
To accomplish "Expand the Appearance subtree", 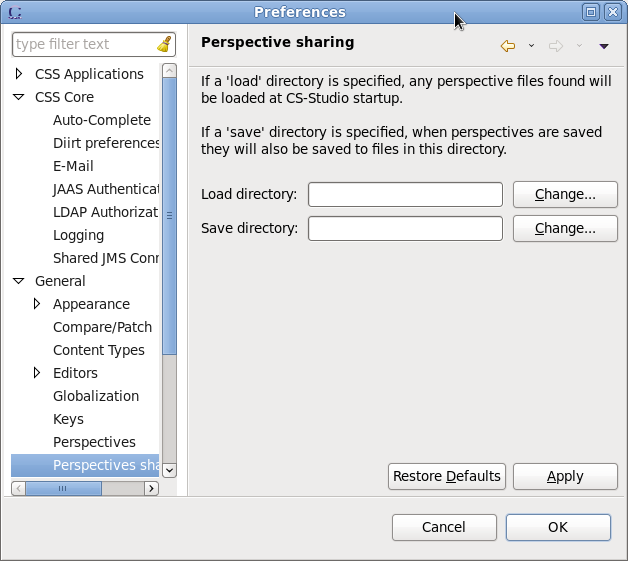I will coord(37,304).
